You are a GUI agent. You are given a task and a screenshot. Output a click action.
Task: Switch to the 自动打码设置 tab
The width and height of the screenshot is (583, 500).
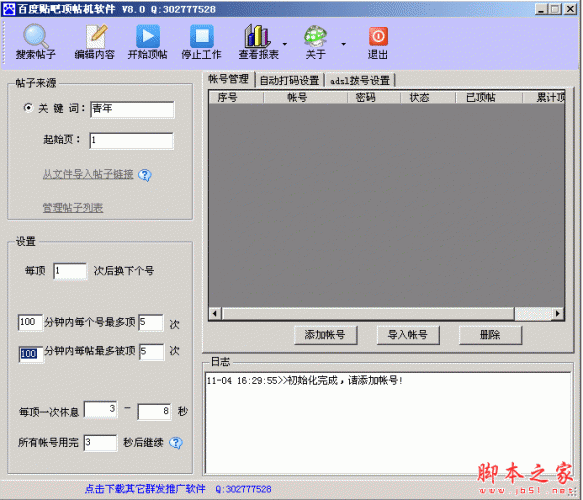[289, 80]
